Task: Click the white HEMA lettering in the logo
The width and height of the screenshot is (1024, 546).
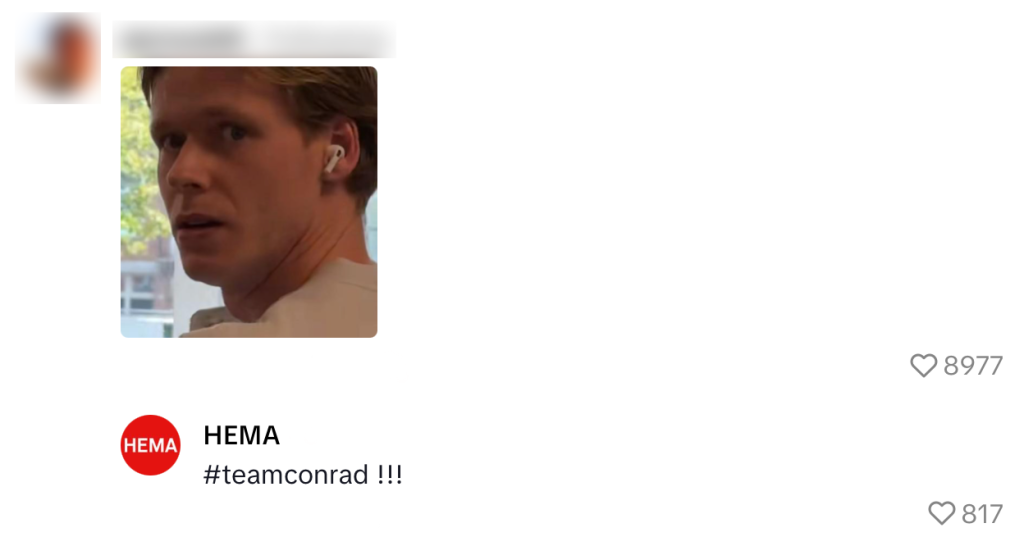Action: [150, 445]
